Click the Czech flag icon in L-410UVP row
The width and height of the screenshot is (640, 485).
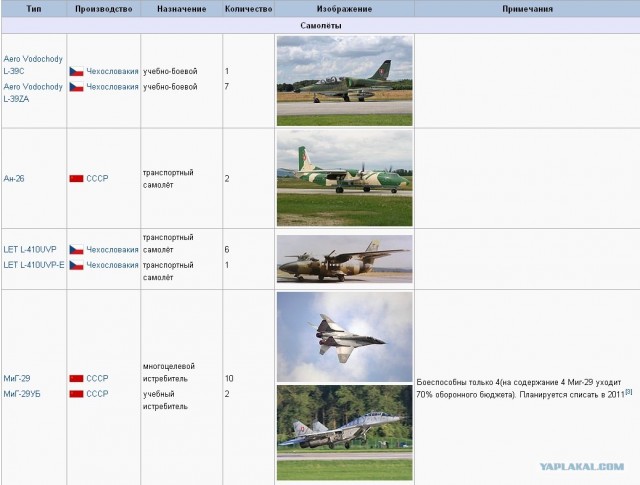(76, 249)
